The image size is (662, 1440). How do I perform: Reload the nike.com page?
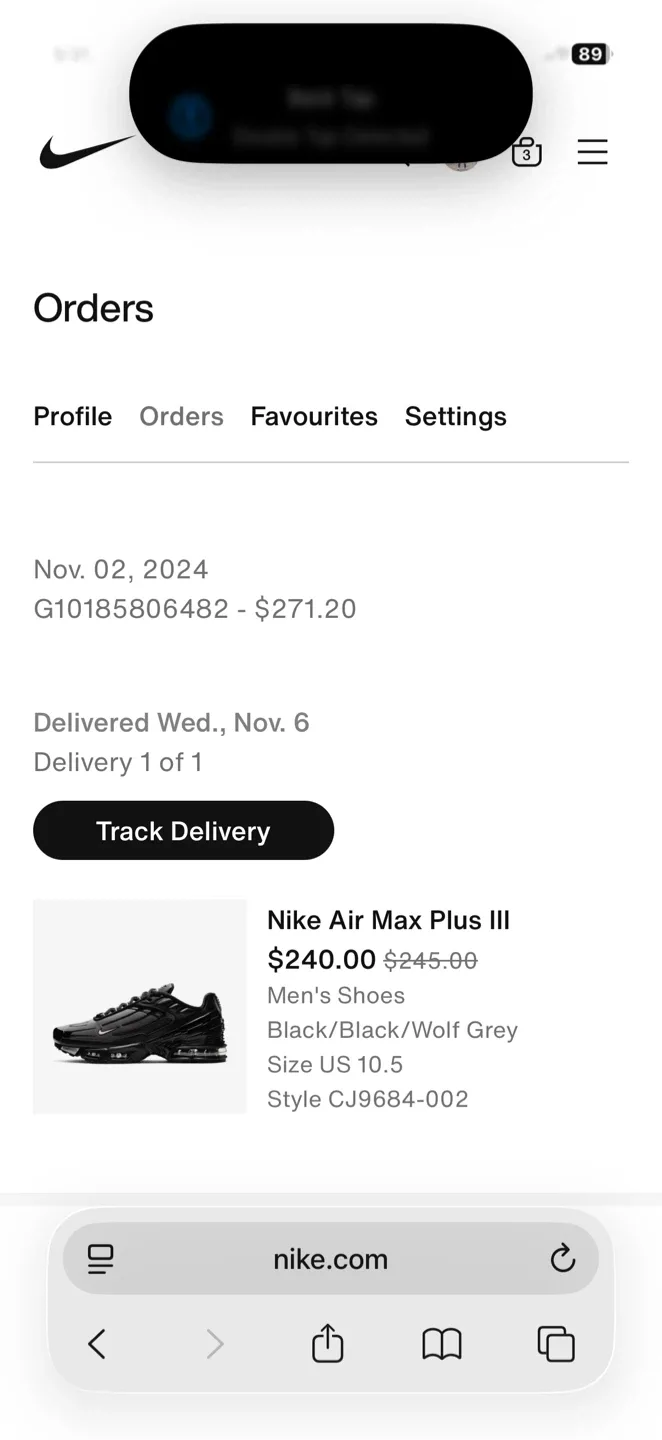(562, 1259)
